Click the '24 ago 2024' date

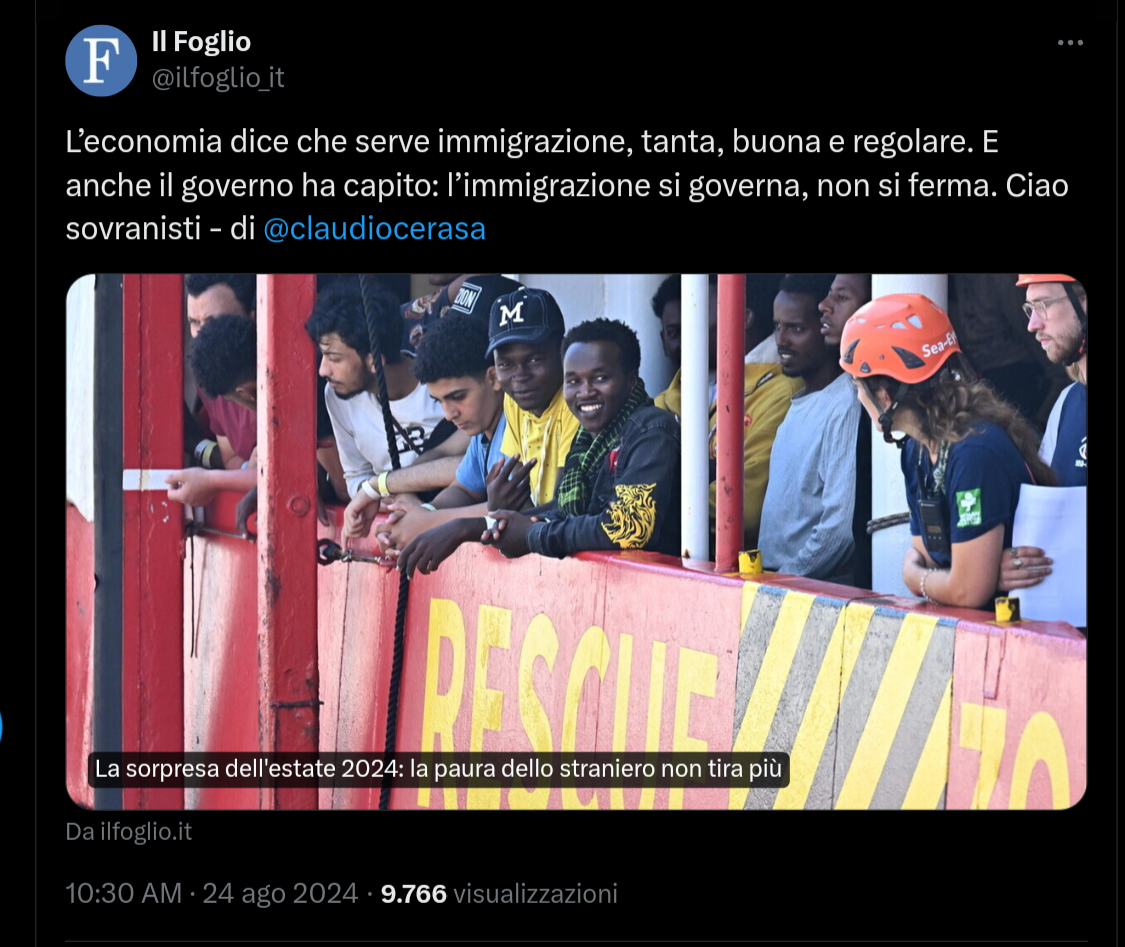coord(280,894)
